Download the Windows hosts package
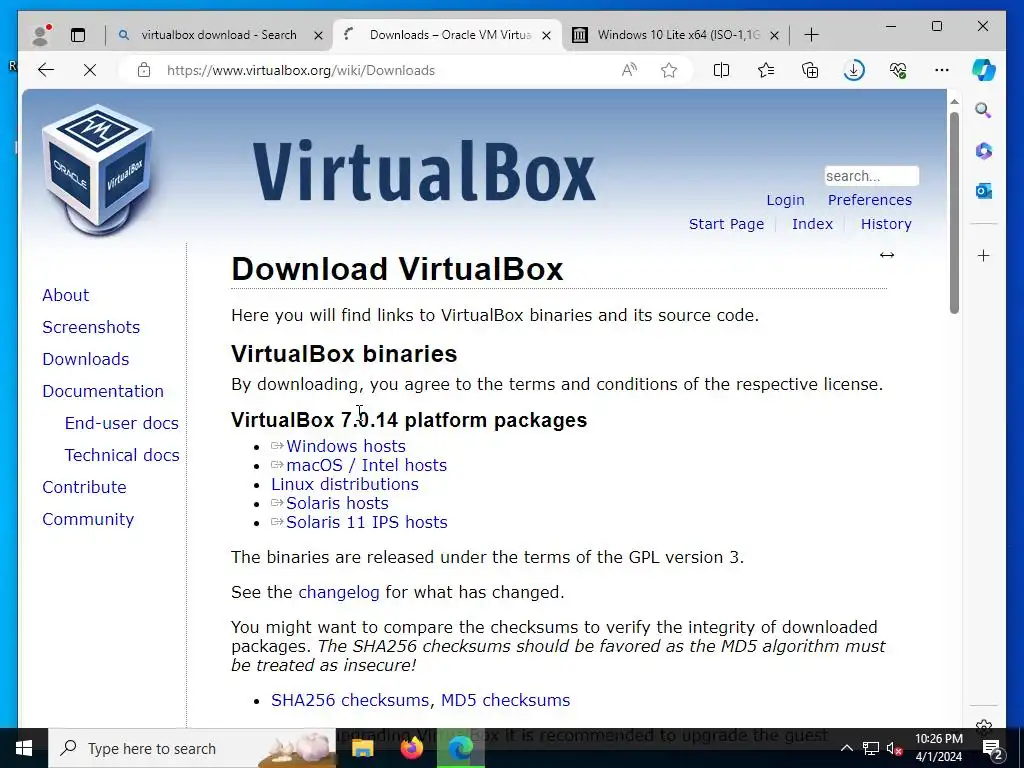 pyautogui.click(x=345, y=446)
